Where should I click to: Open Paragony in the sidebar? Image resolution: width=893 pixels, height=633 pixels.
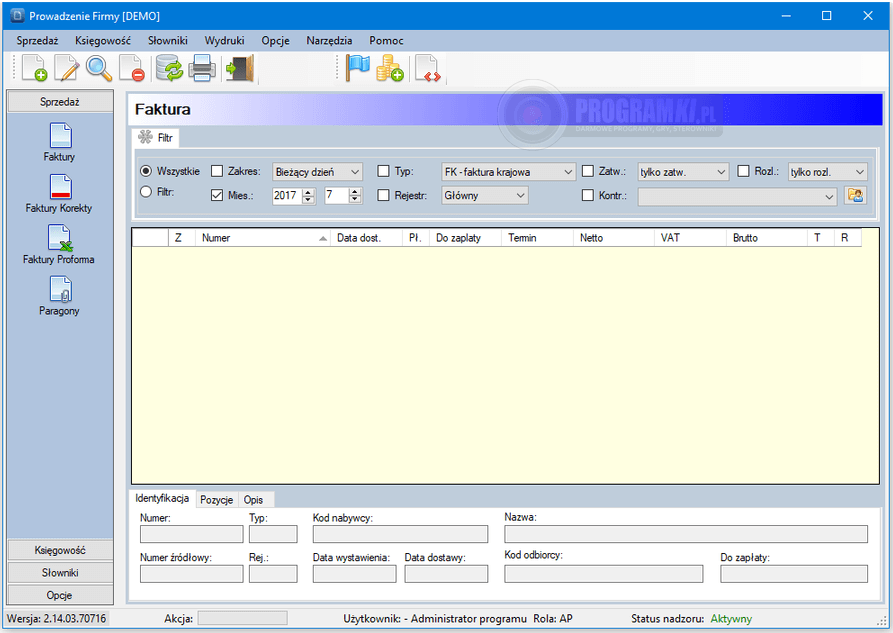(59, 296)
